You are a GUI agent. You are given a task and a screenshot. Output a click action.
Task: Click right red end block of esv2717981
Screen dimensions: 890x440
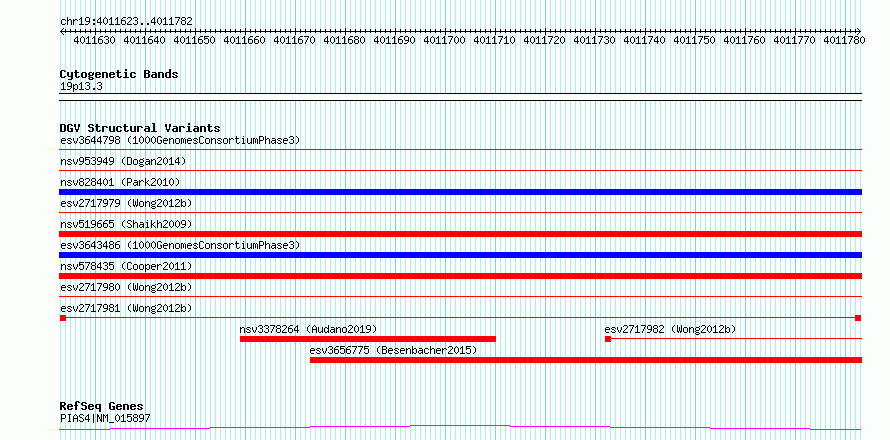click(858, 318)
